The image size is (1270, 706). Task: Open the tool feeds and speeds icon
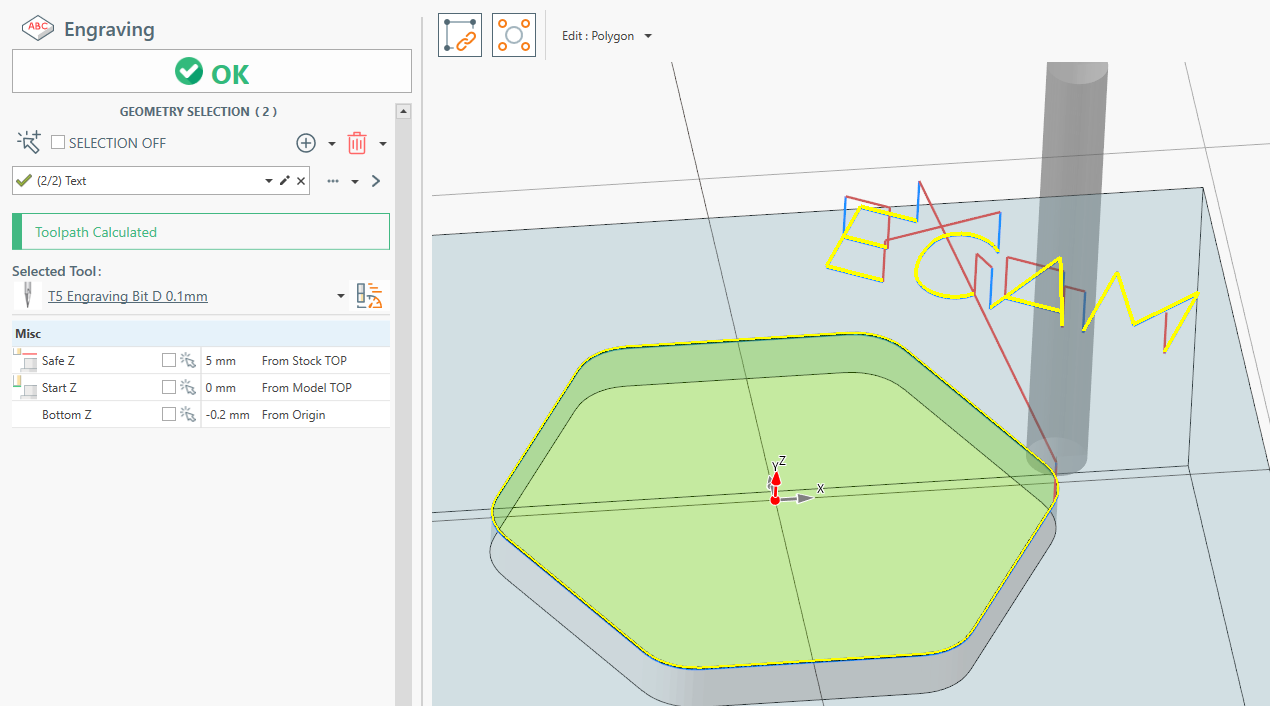(370, 296)
